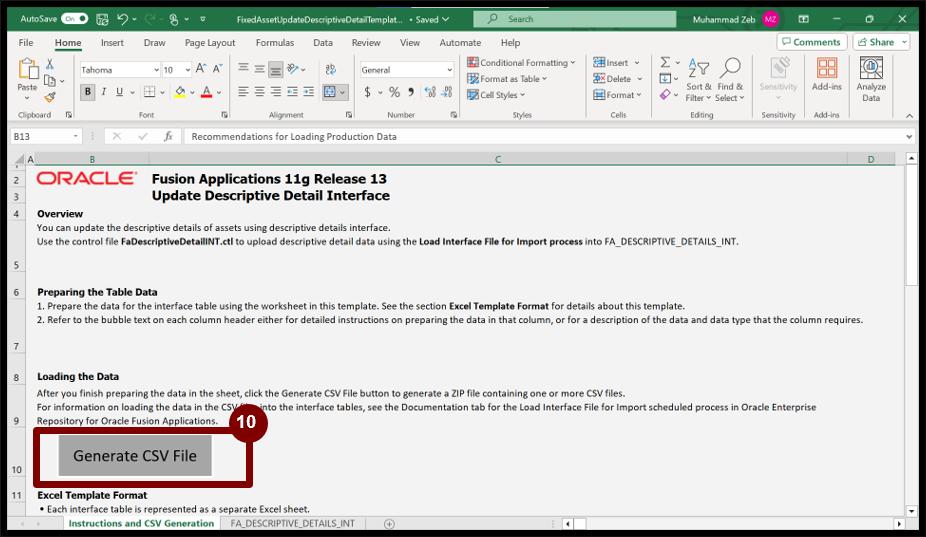Viewport: 926px width, 537px height.
Task: Open the File menu
Action: [26, 43]
